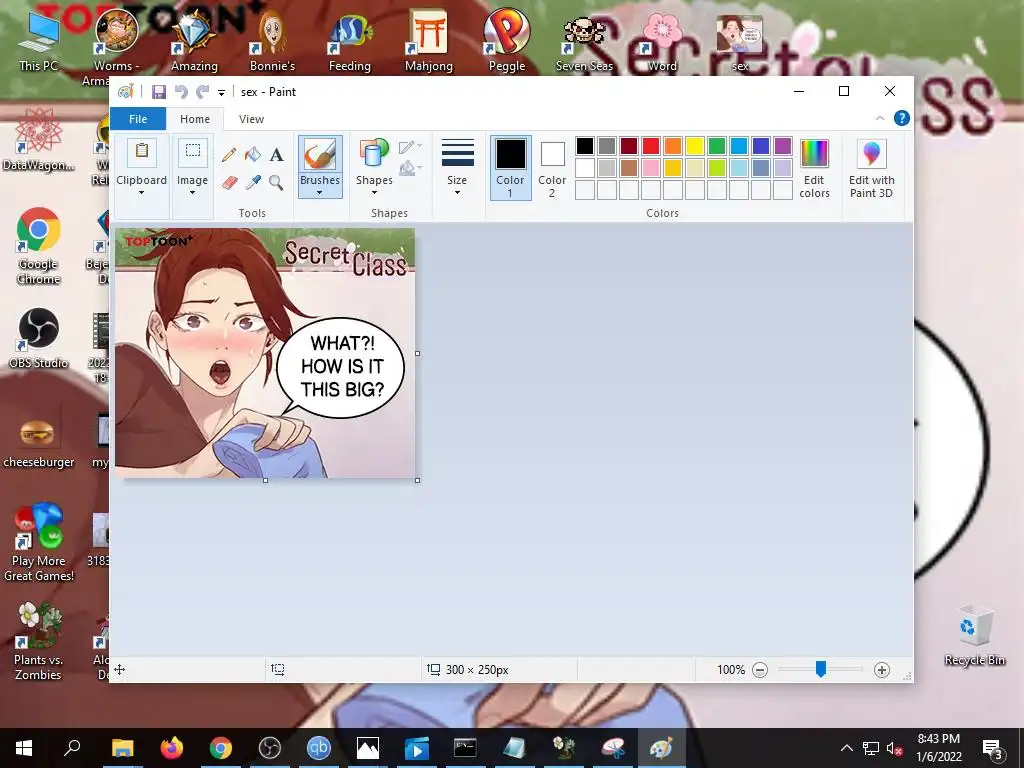Click the Paste clipboard icon
1024x768 pixels.
pyautogui.click(x=142, y=153)
